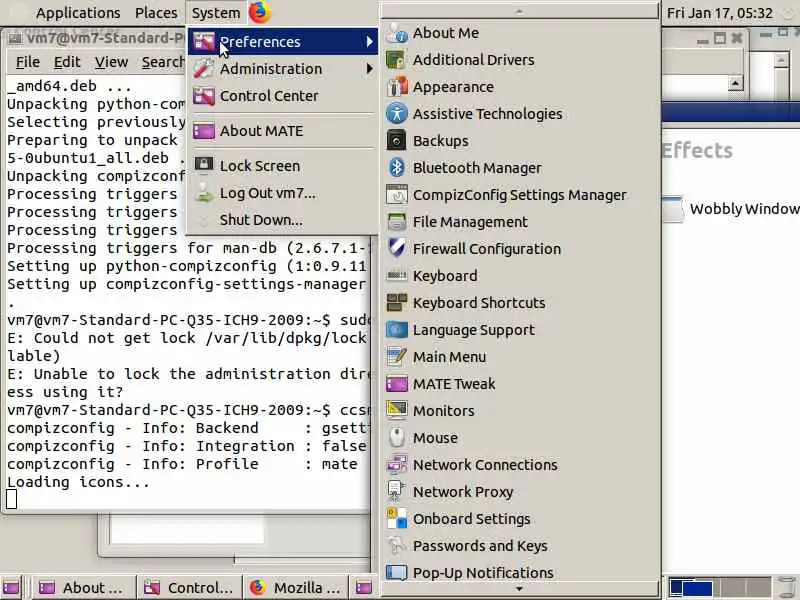Open the System menu

tap(216, 13)
